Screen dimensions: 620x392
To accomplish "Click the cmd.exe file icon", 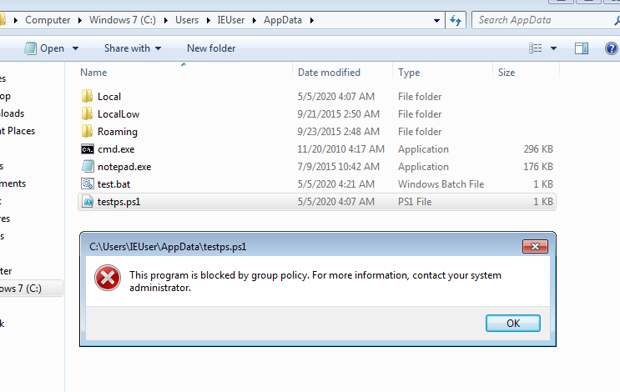I will point(87,149).
